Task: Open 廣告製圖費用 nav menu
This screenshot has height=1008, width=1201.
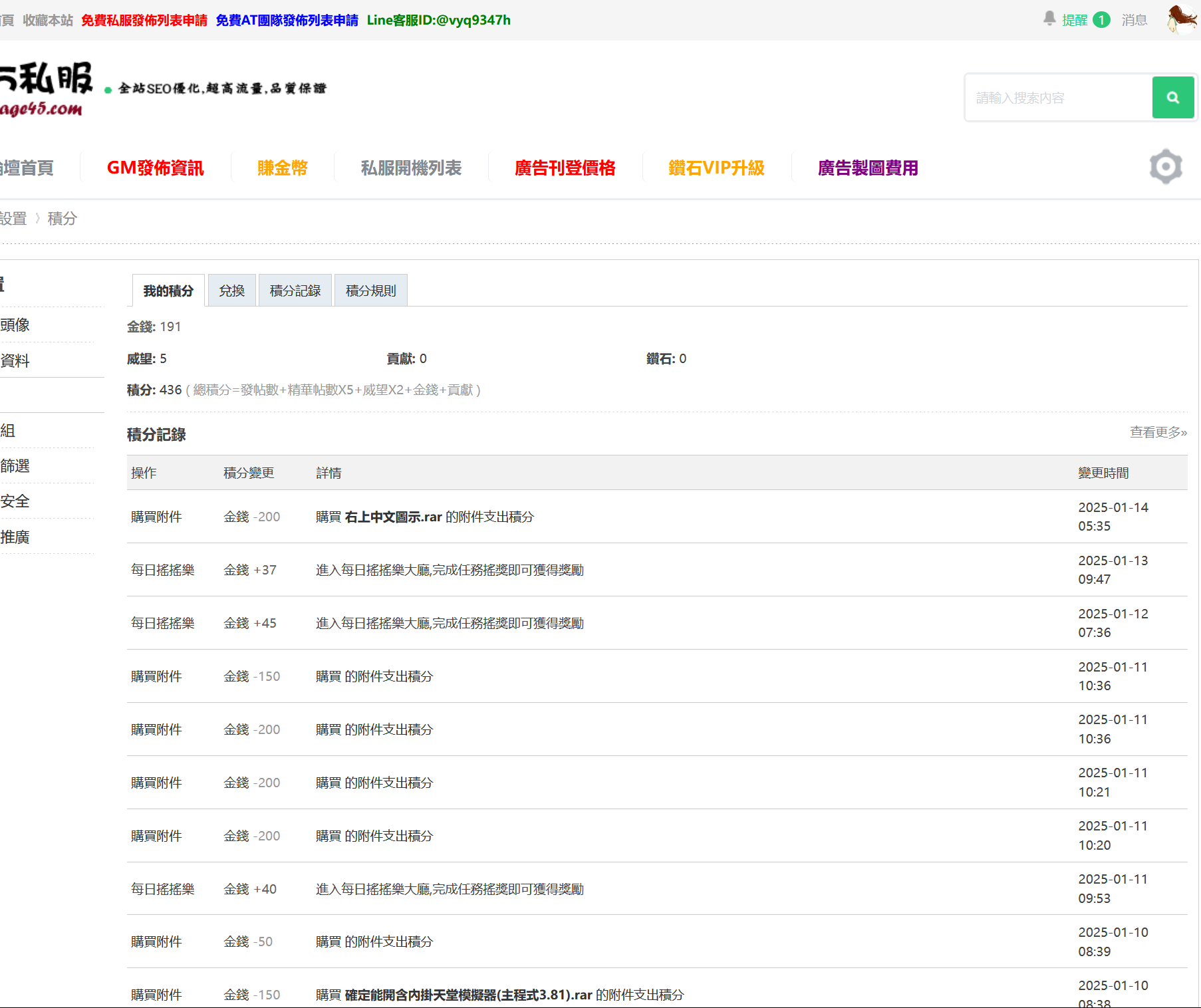Action: 868,168
